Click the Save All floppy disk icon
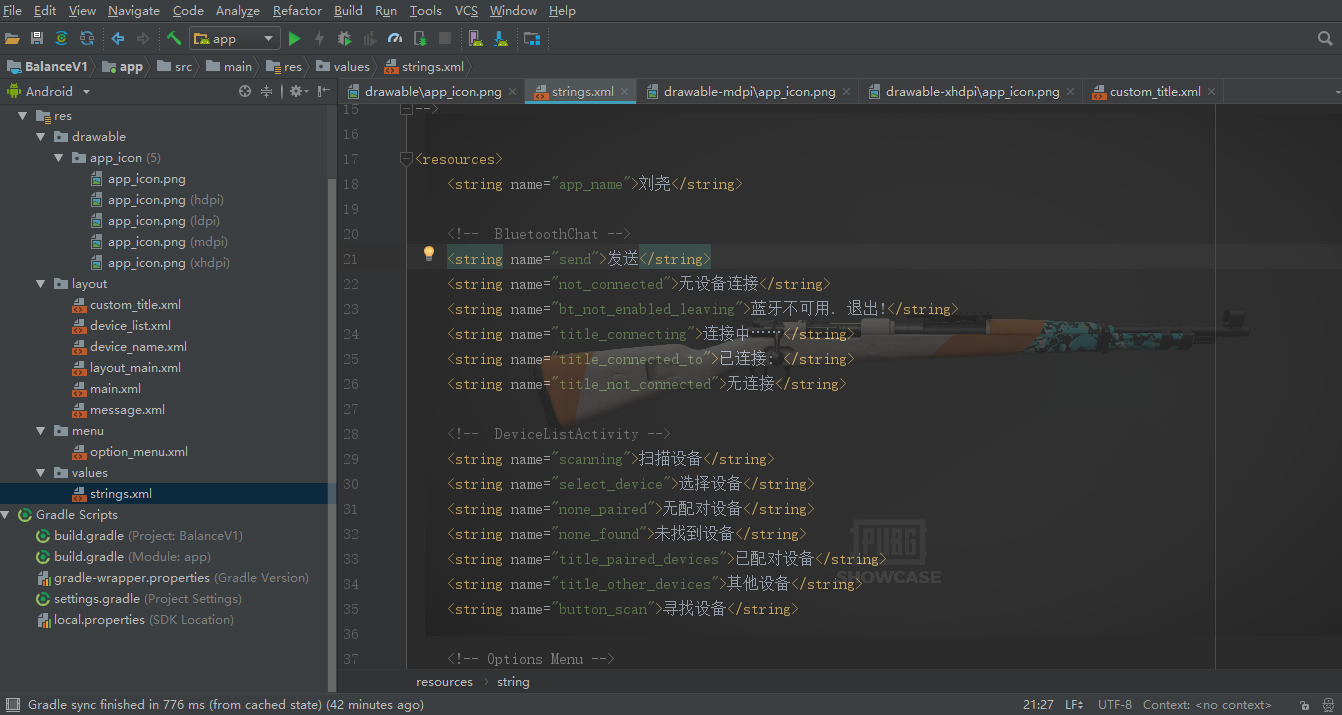The height and width of the screenshot is (715, 1342). click(37, 38)
